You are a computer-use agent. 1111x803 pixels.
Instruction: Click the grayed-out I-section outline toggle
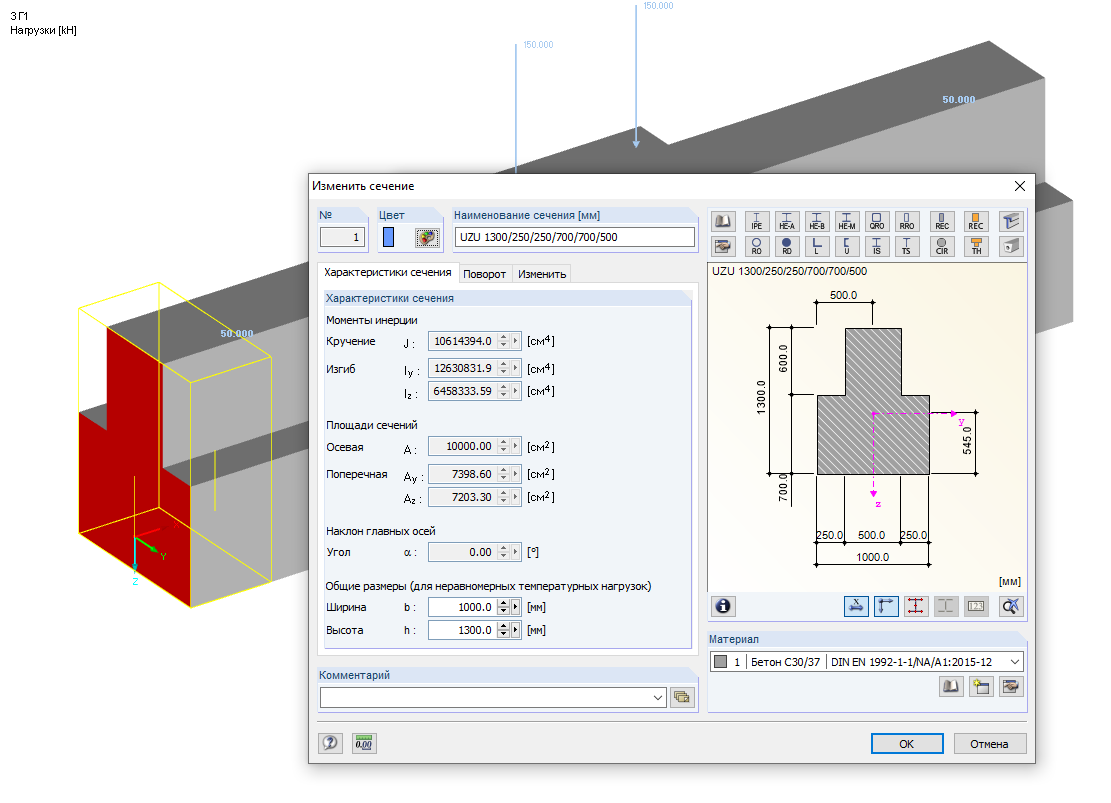[946, 606]
